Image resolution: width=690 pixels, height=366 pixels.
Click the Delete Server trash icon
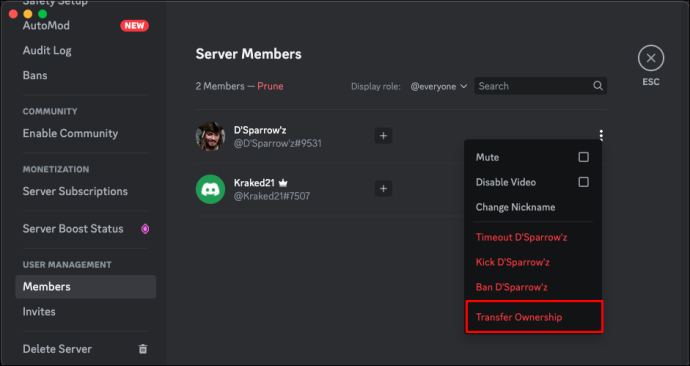coord(143,349)
